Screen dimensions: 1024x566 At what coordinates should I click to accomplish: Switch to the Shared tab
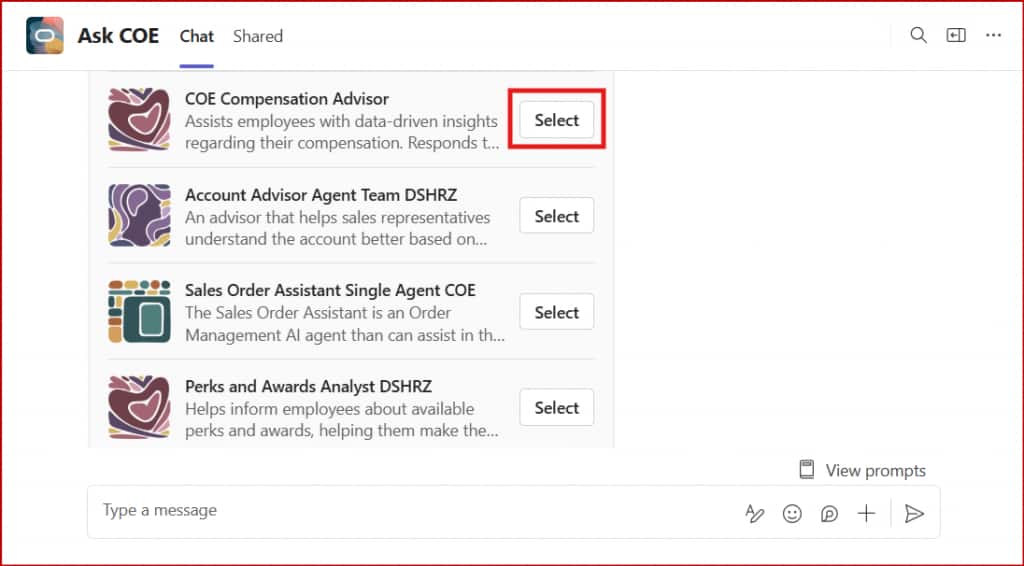point(258,36)
